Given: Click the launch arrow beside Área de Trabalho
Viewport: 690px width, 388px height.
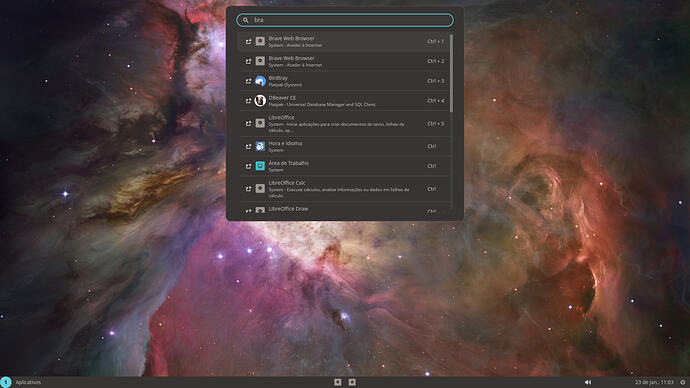Looking at the screenshot, I should [248, 166].
